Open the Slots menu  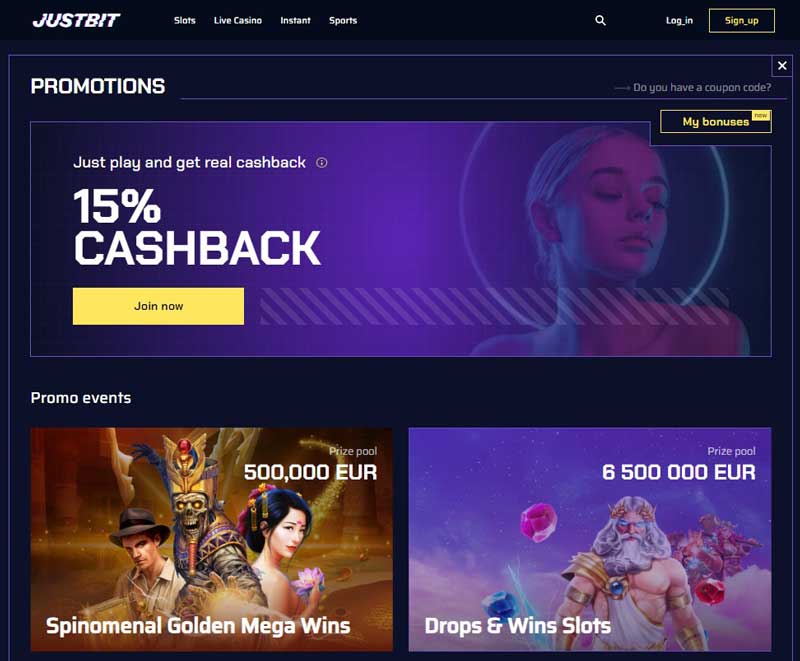point(185,20)
